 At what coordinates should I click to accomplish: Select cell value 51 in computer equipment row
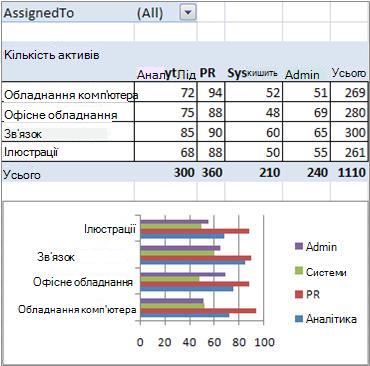(x=320, y=93)
